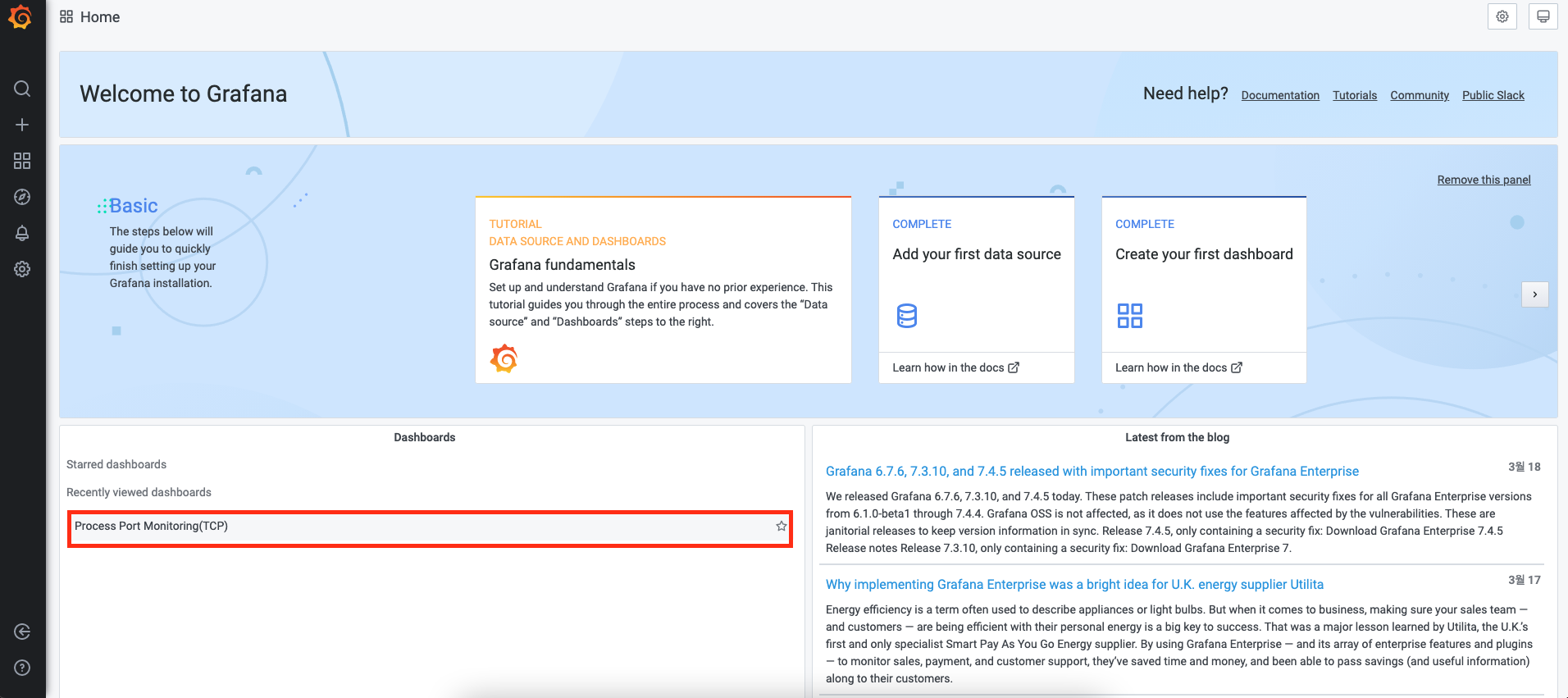
Task: Click the Sign in arrow icon
Action: tap(22, 632)
